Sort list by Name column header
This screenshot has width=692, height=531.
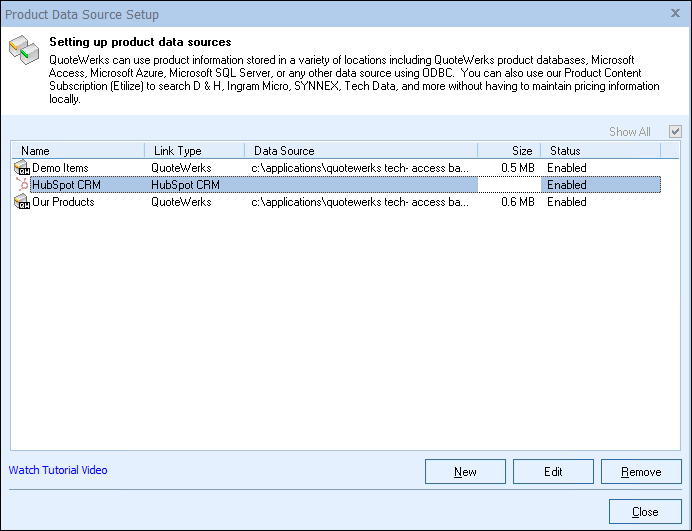pyautogui.click(x=78, y=151)
